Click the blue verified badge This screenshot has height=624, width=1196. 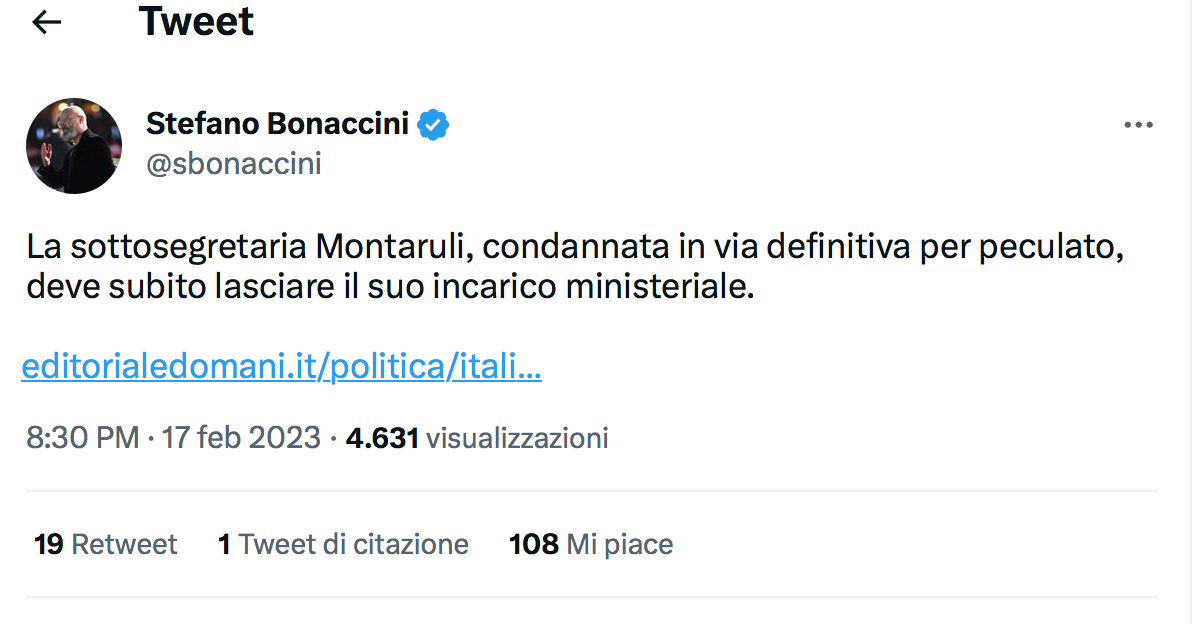click(433, 124)
